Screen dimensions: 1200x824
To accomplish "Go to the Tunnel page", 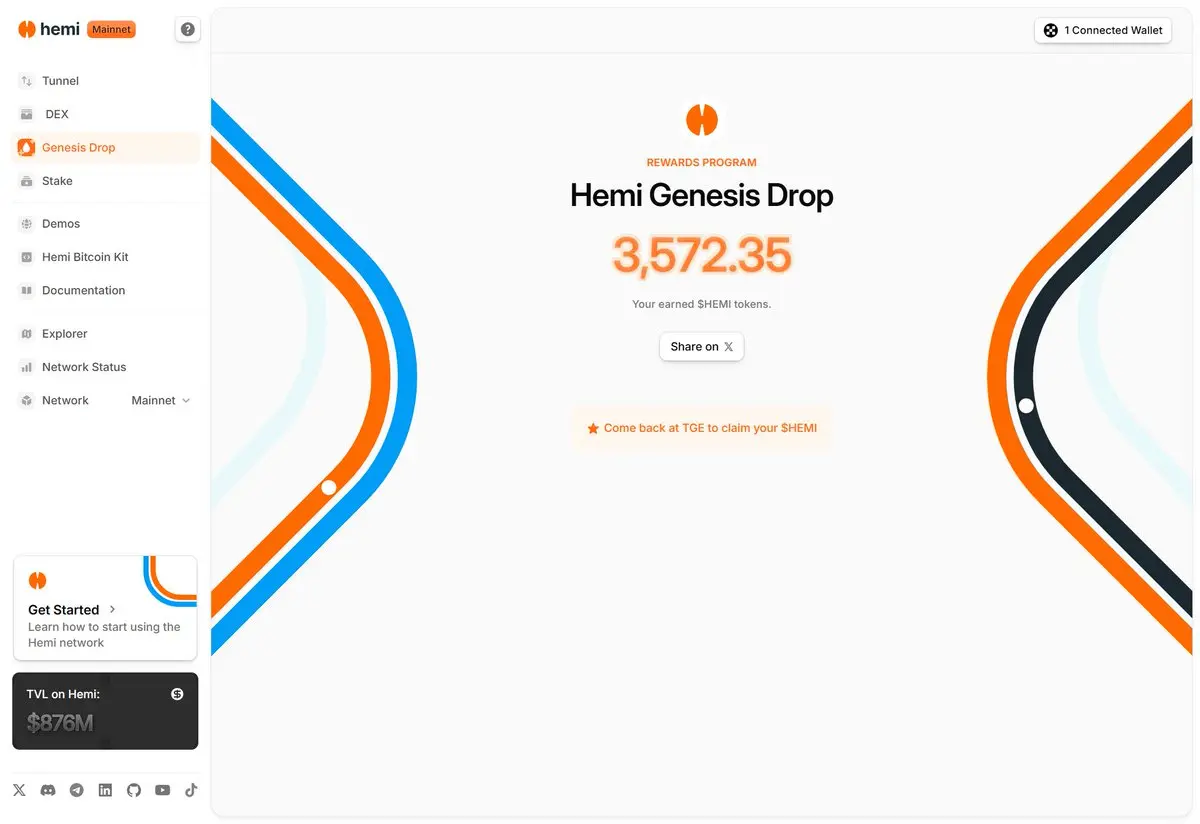I will [105, 81].
